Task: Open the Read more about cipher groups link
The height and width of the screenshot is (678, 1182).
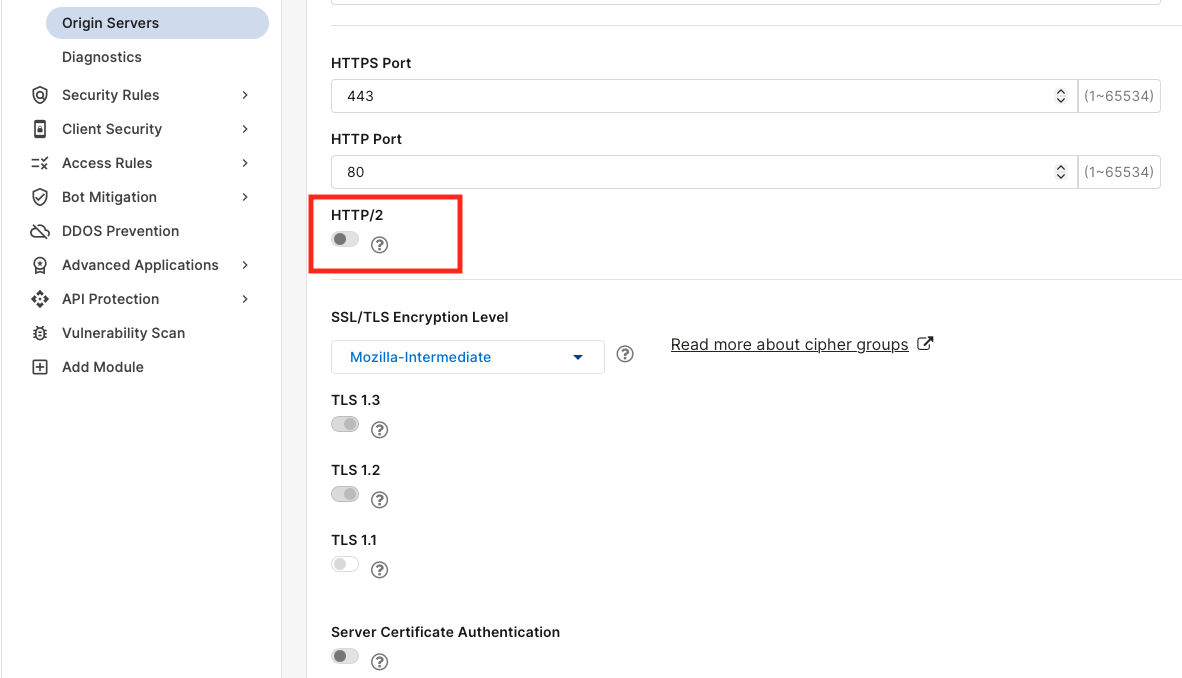Action: pyautogui.click(x=789, y=345)
